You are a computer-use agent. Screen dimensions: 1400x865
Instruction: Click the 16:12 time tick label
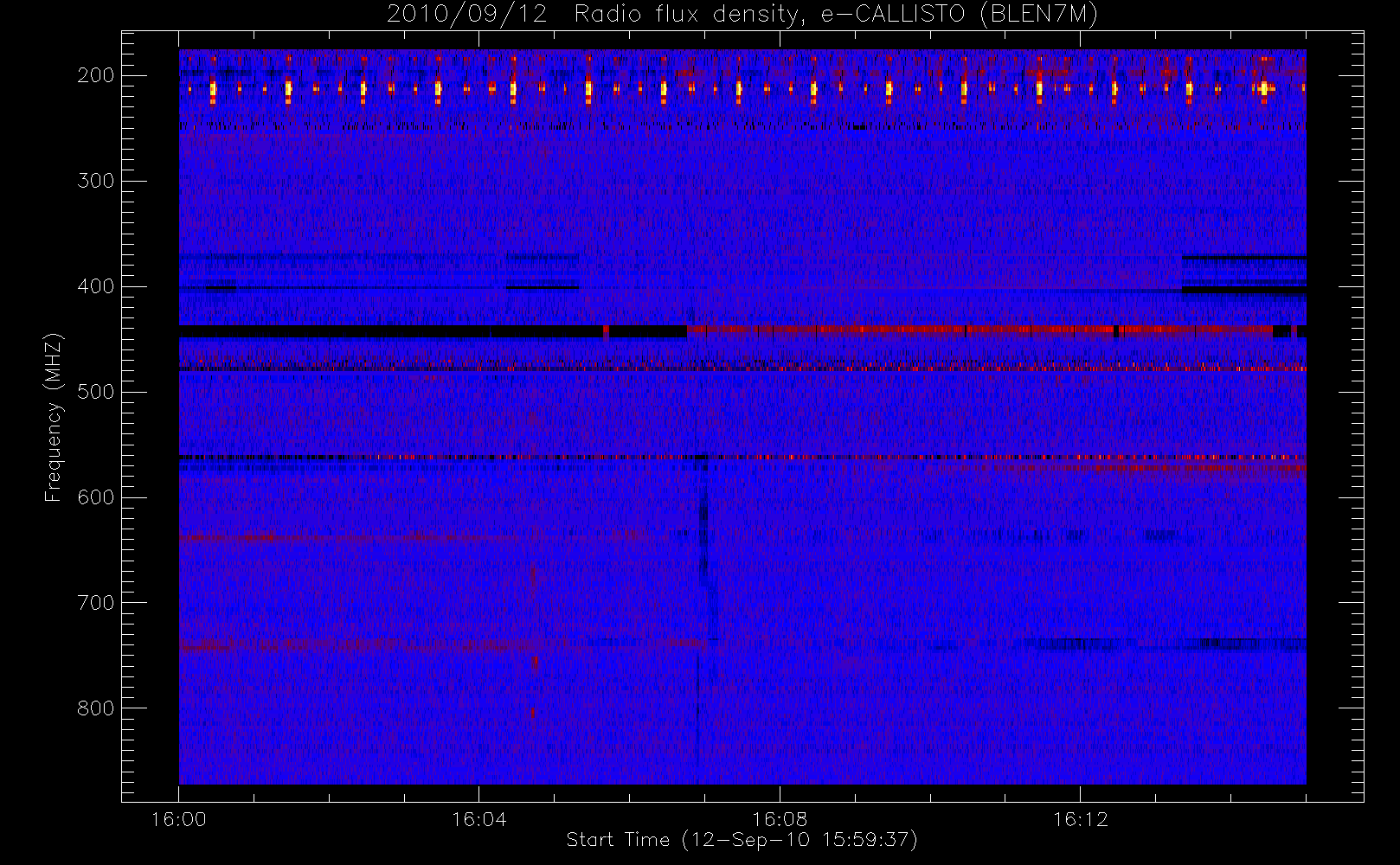coord(1080,819)
